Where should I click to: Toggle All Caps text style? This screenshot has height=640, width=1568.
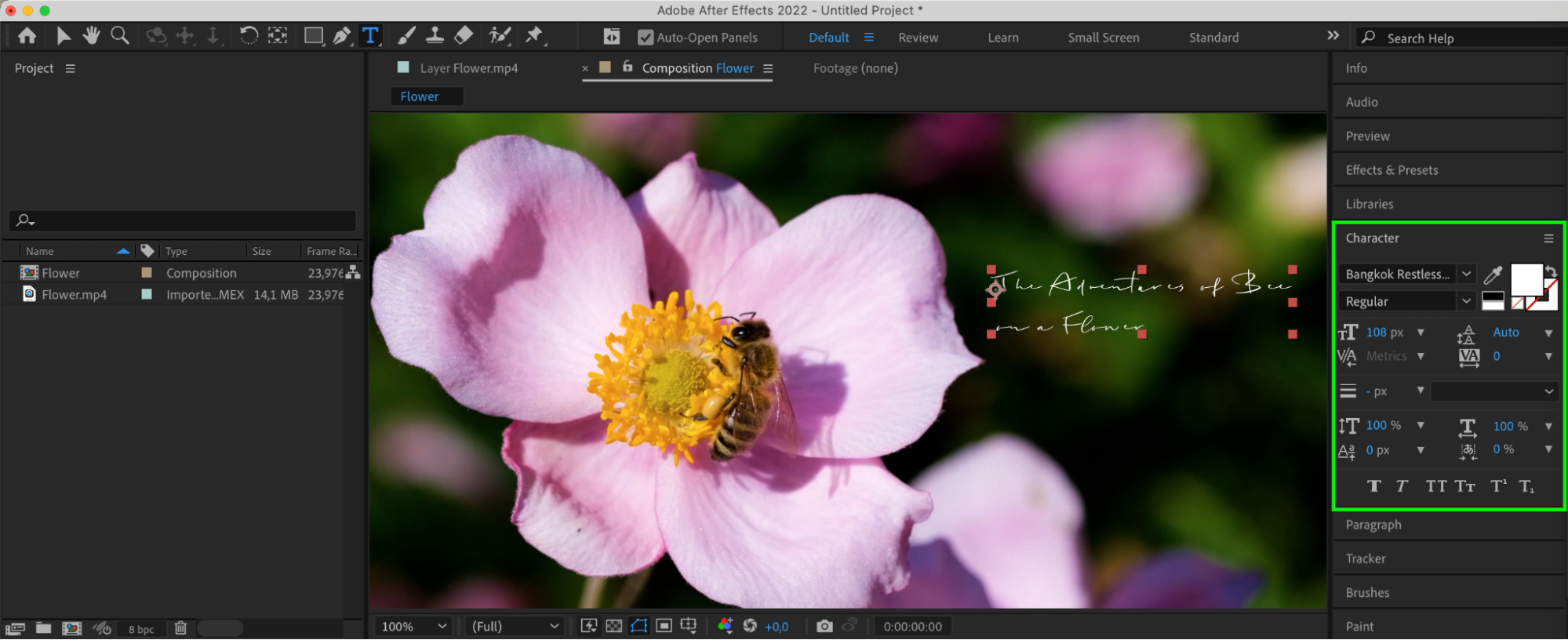1436,486
